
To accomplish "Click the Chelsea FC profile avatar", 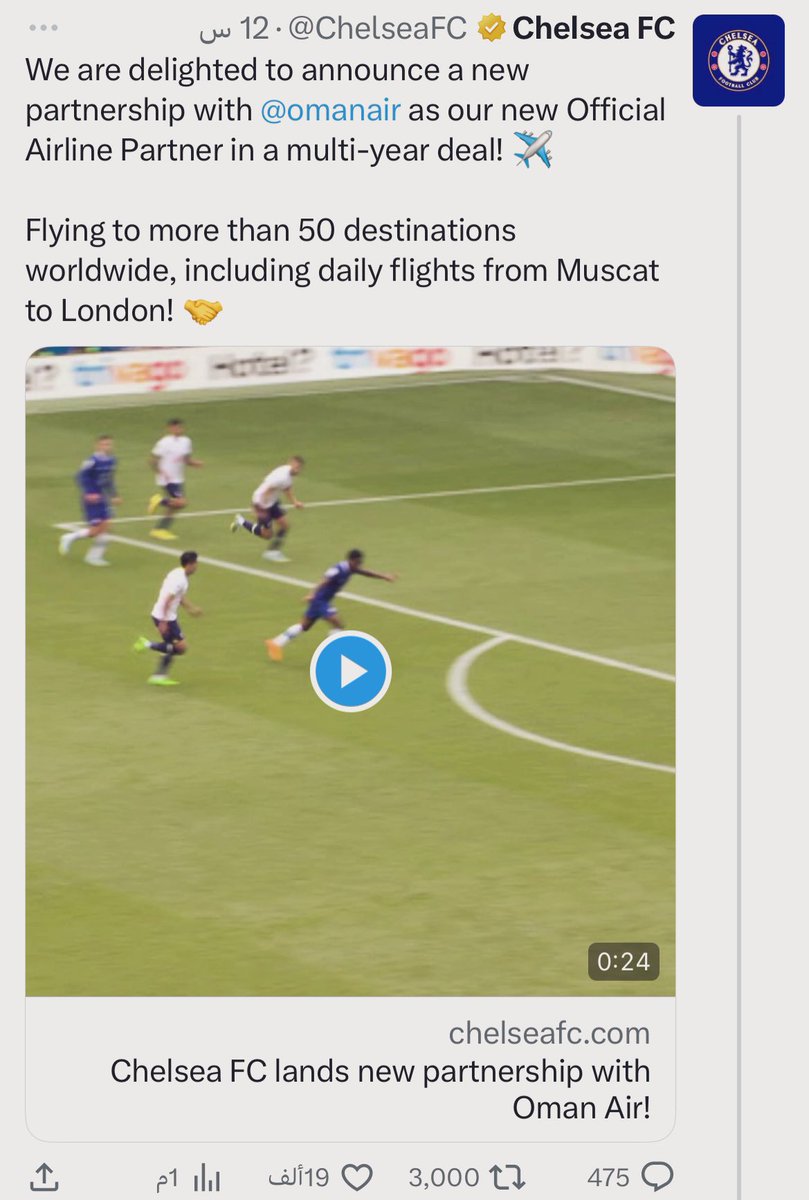I will (738, 60).
